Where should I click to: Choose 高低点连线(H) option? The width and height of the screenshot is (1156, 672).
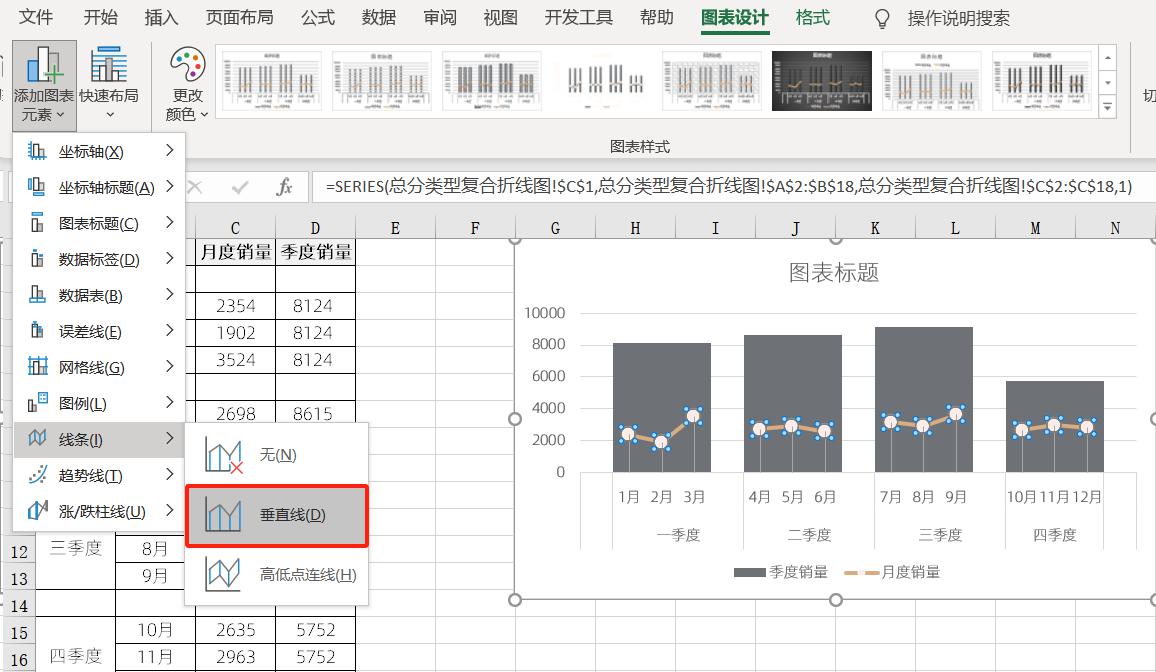click(276, 574)
